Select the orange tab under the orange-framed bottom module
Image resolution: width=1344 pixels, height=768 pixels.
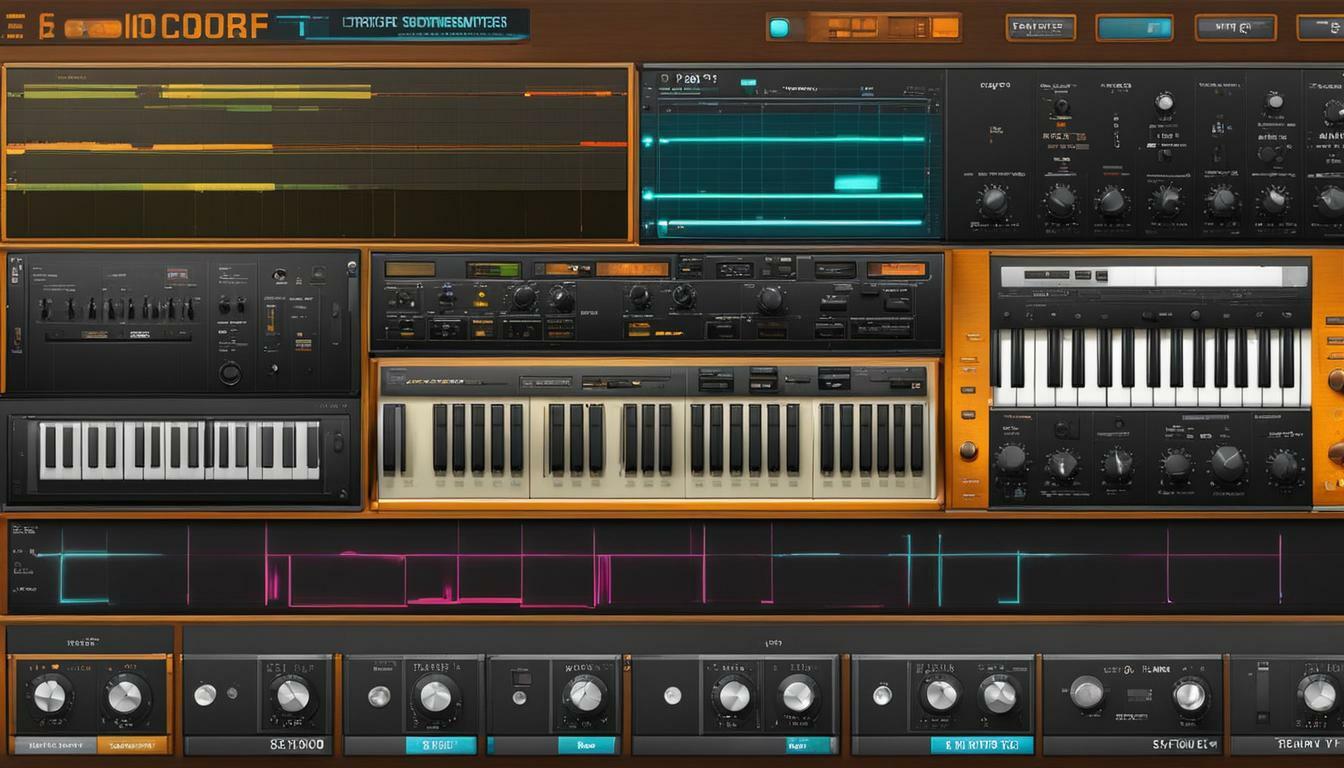132,745
